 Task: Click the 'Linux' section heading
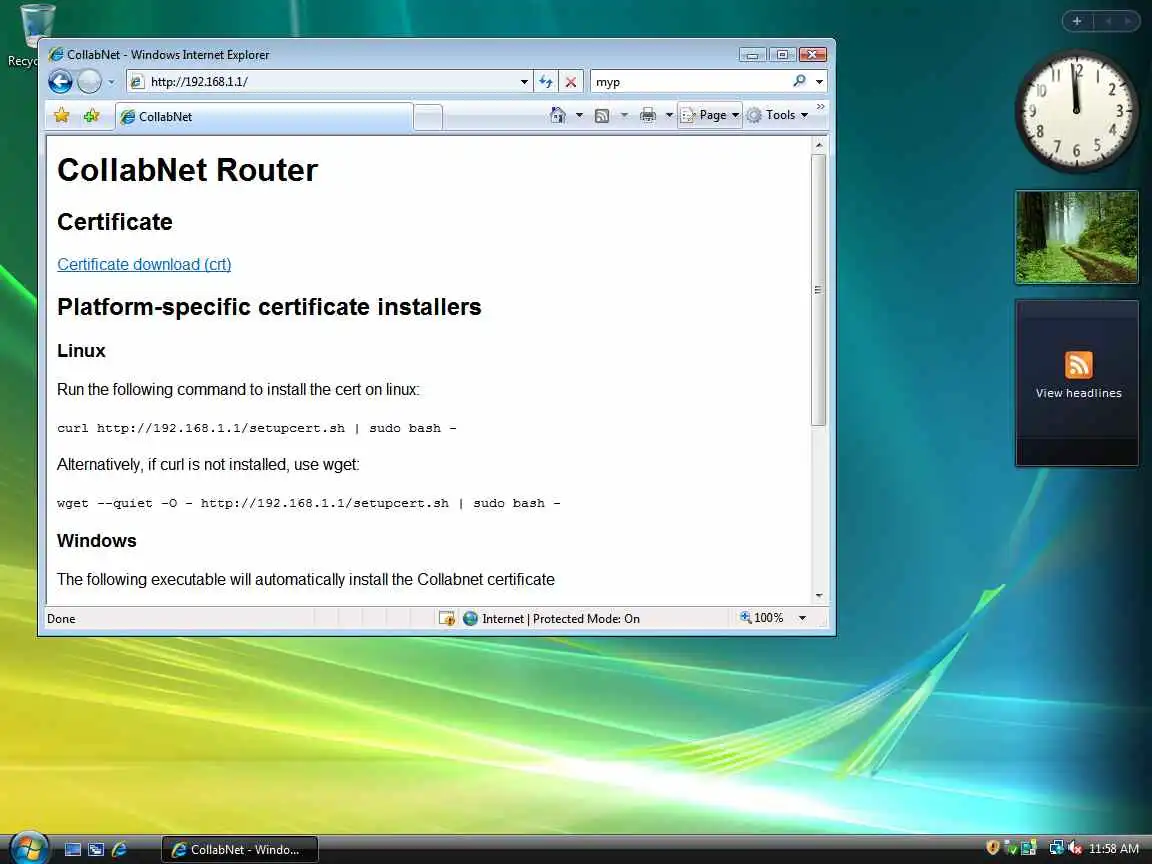[x=82, y=350]
